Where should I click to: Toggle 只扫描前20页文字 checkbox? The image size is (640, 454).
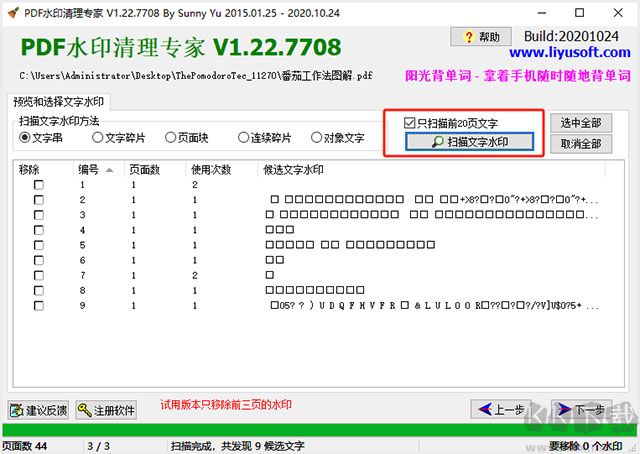click(451, 123)
